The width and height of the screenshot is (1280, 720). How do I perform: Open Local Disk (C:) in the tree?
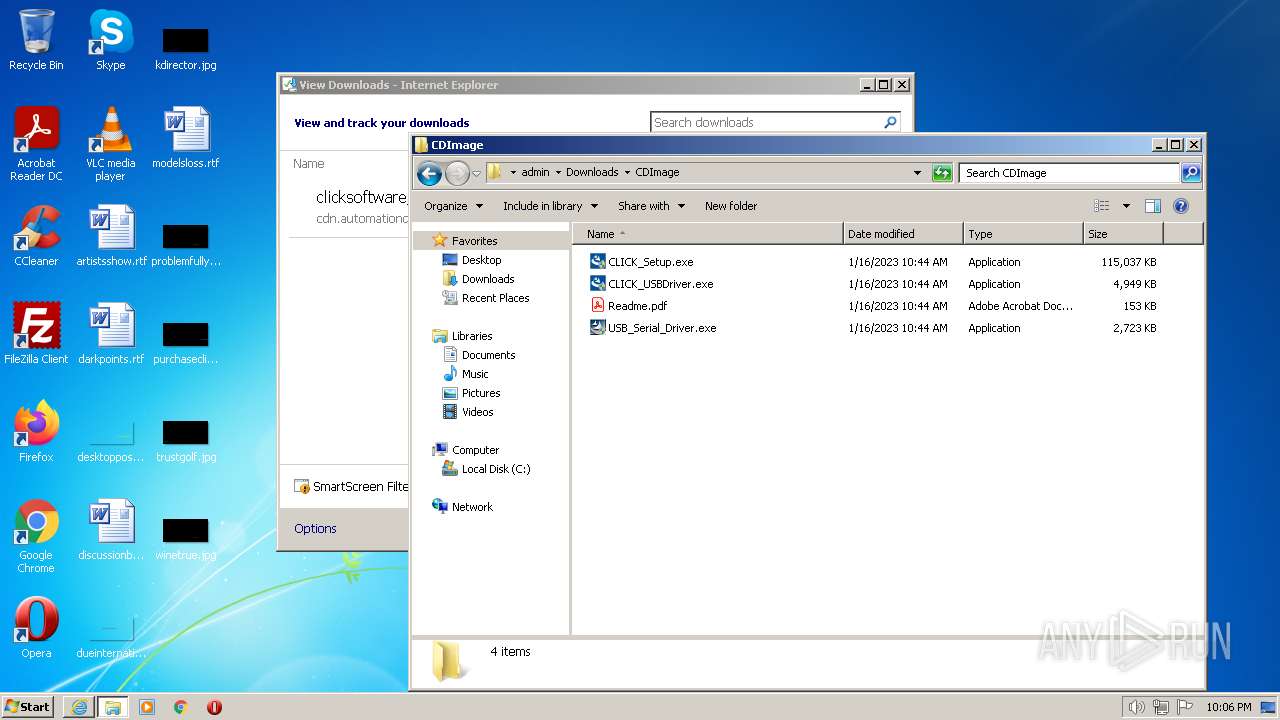pos(486,469)
